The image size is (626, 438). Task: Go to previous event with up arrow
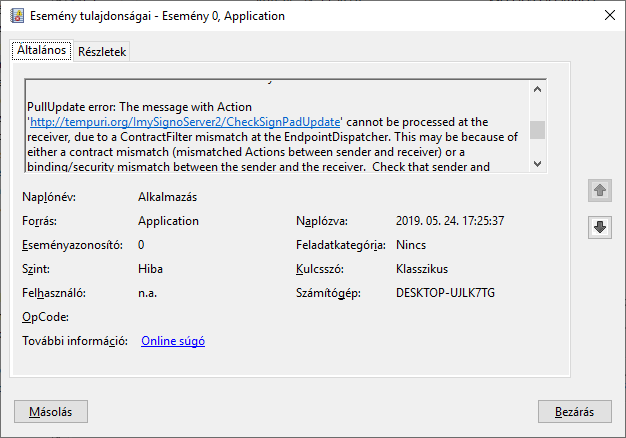599,190
